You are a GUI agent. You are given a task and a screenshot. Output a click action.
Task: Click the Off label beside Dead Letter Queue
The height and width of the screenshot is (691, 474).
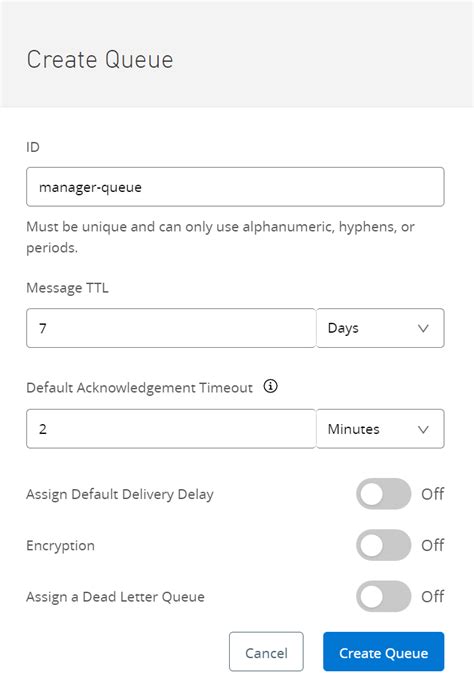pyautogui.click(x=432, y=597)
